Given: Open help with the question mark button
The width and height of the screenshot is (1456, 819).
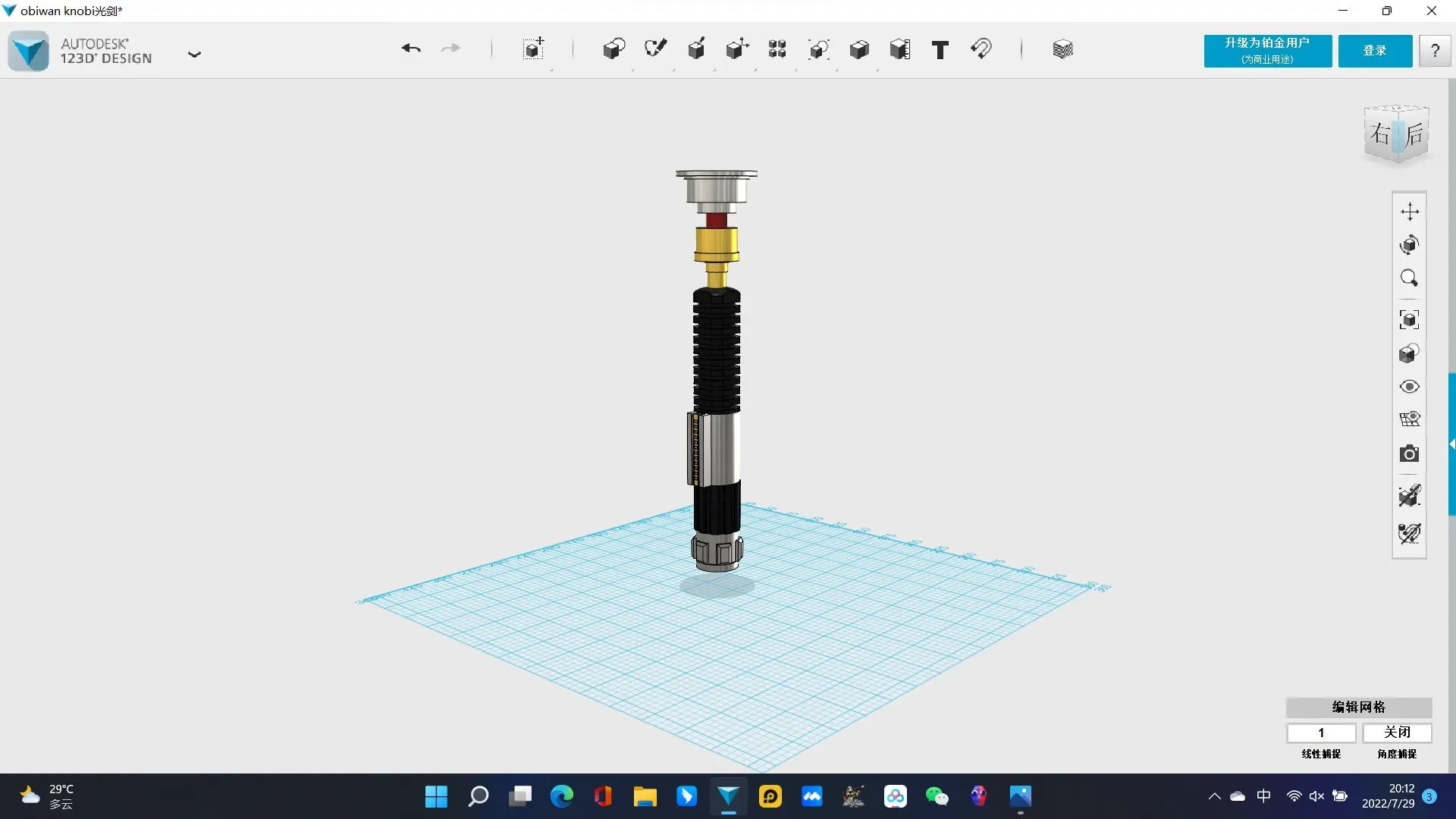Looking at the screenshot, I should click(1435, 51).
